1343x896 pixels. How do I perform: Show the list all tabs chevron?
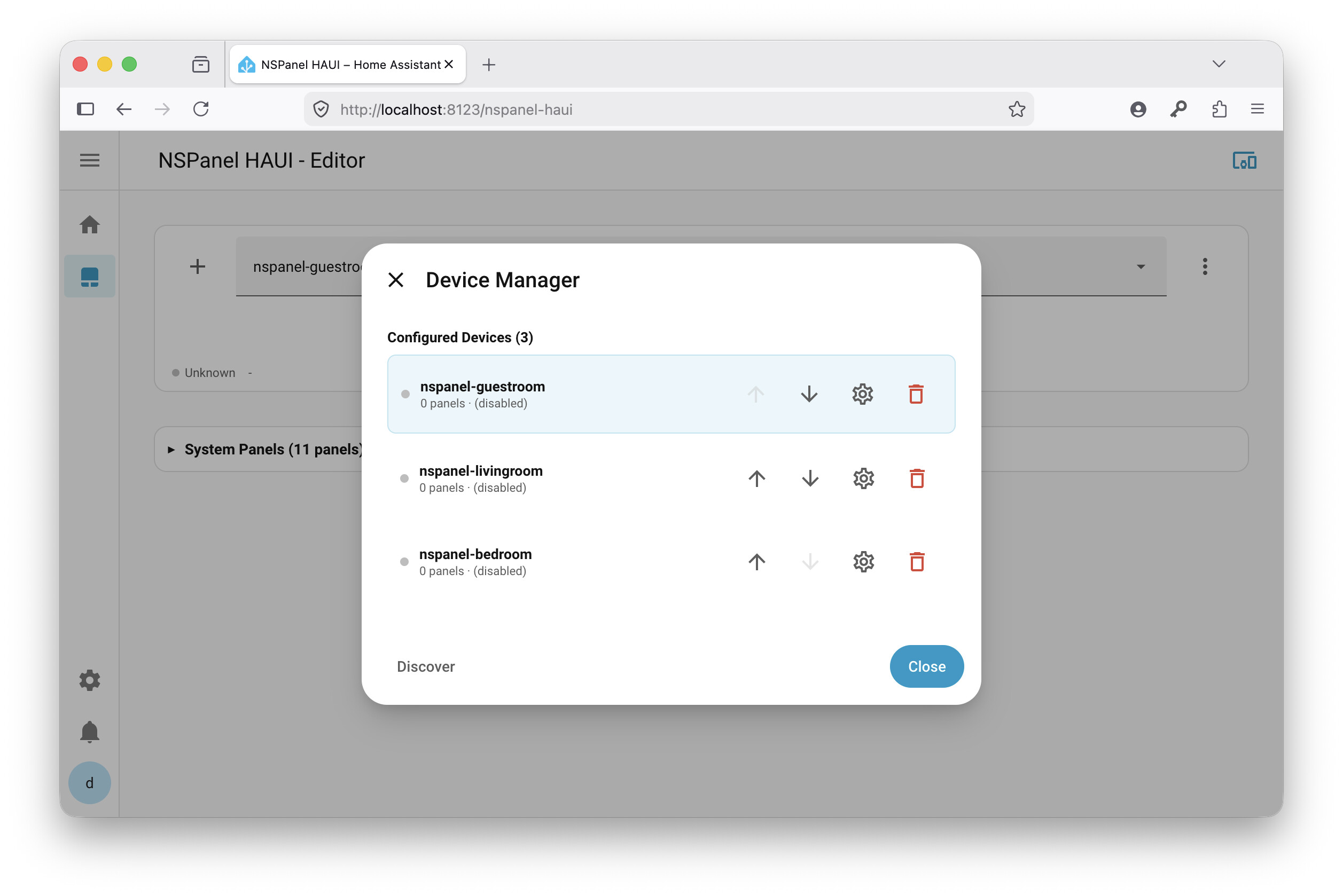pyautogui.click(x=1219, y=64)
